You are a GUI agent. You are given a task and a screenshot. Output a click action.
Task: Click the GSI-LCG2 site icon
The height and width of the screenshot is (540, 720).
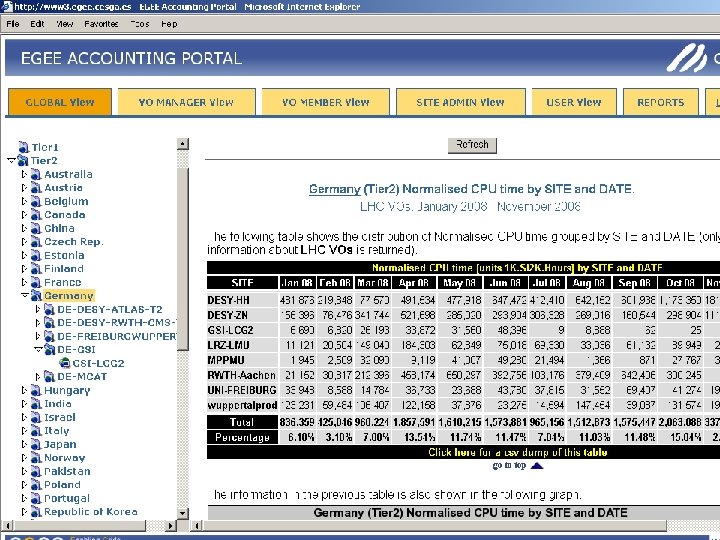click(x=65, y=363)
